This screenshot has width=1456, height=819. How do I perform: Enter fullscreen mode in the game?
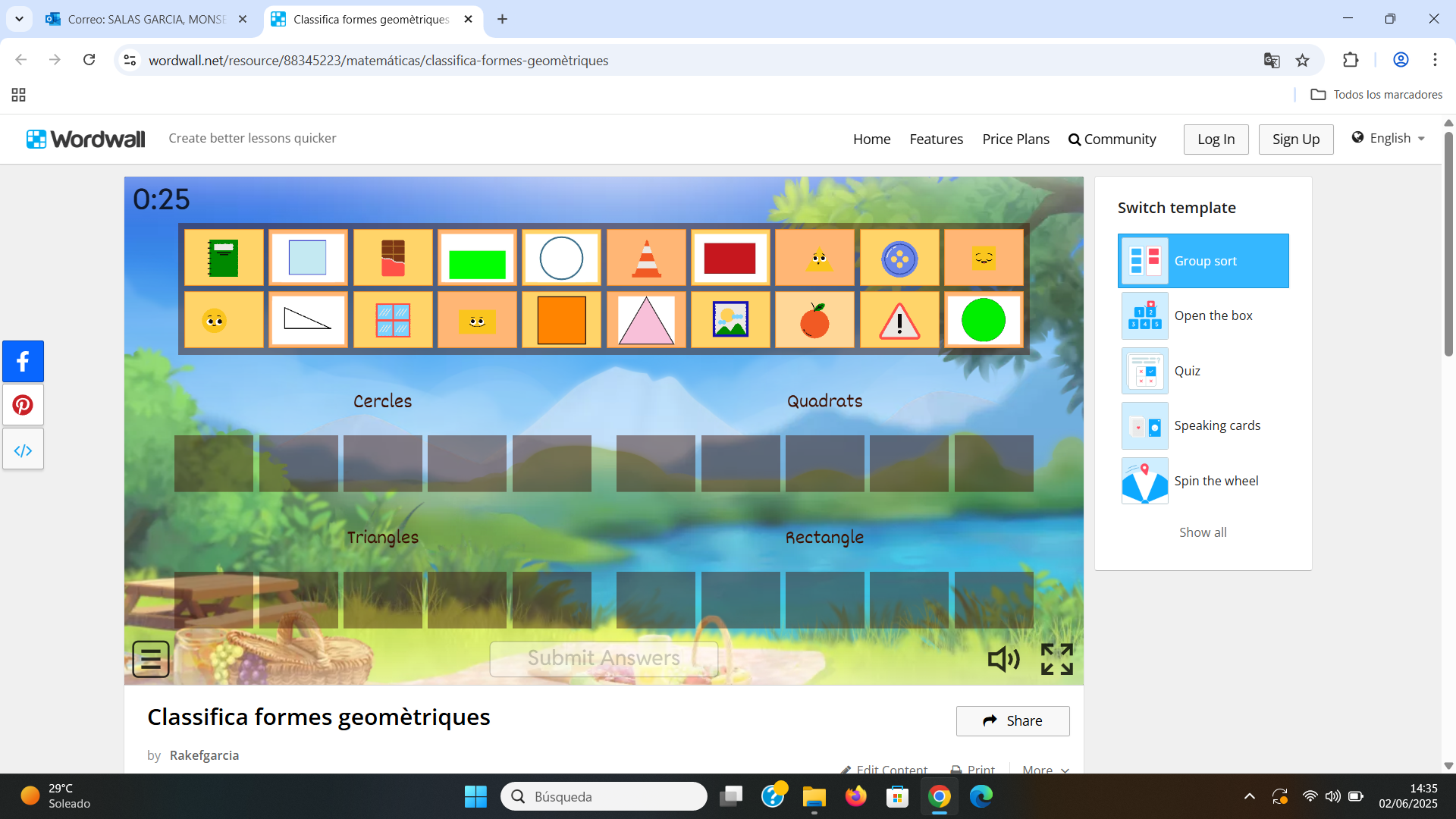1056,658
